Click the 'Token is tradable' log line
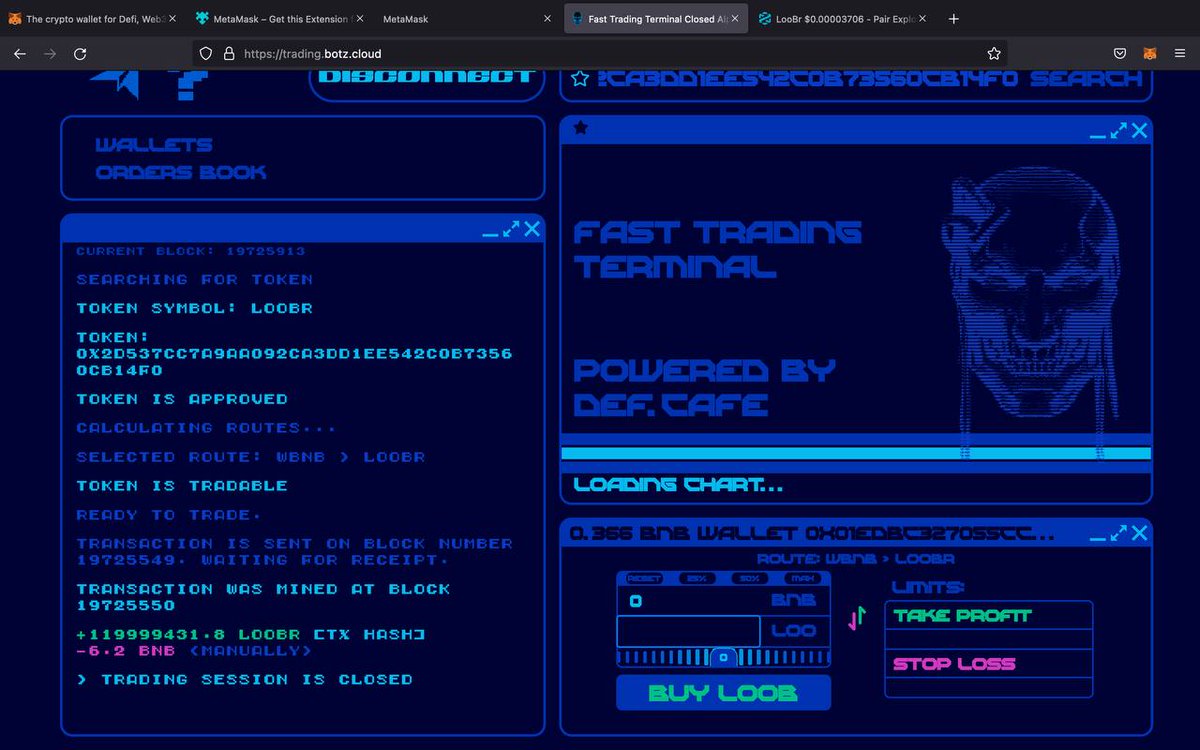The image size is (1200, 750). coord(182,485)
